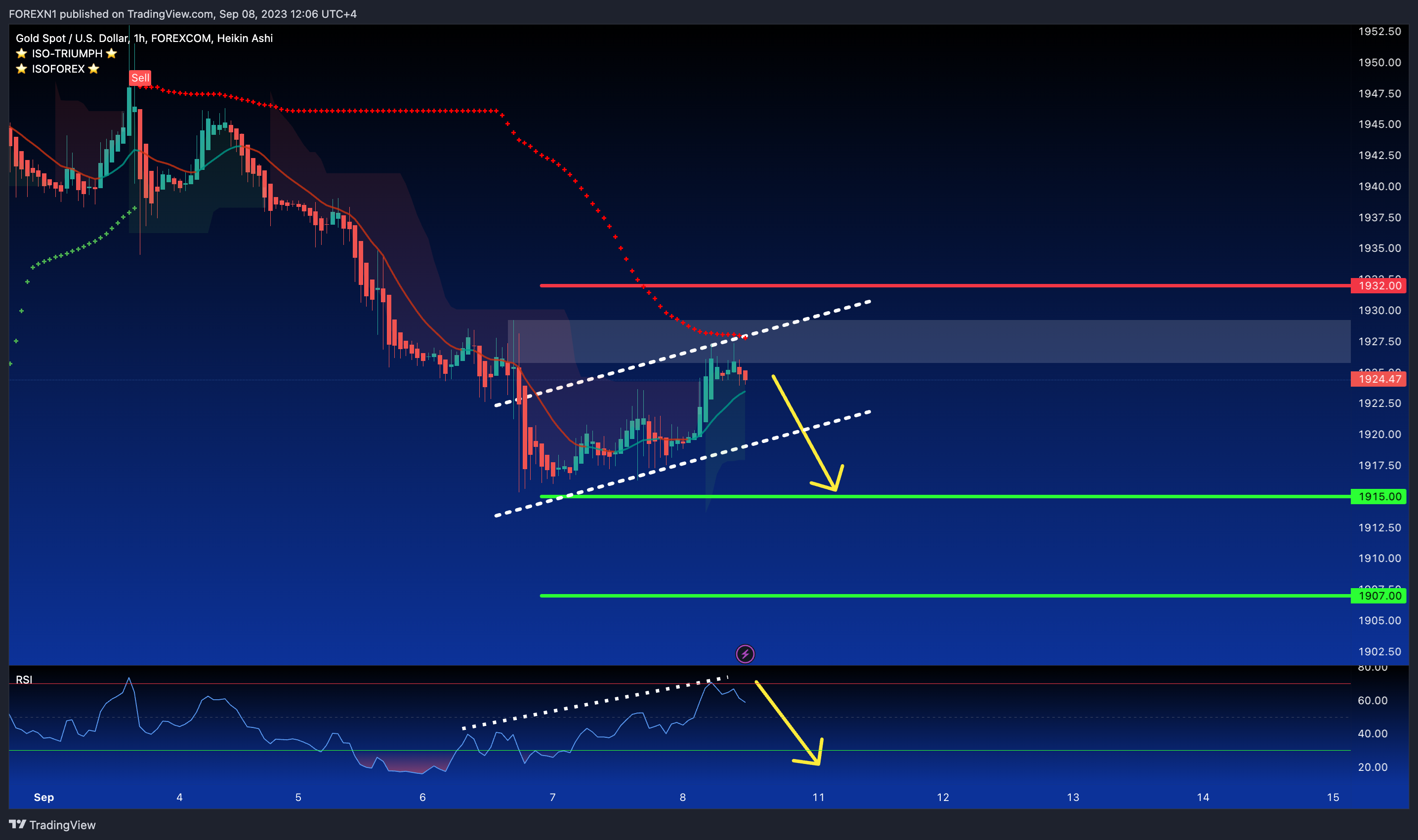Viewport: 1418px width, 840px height.
Task: Click the published header text FOREXN1
Action: pos(33,14)
